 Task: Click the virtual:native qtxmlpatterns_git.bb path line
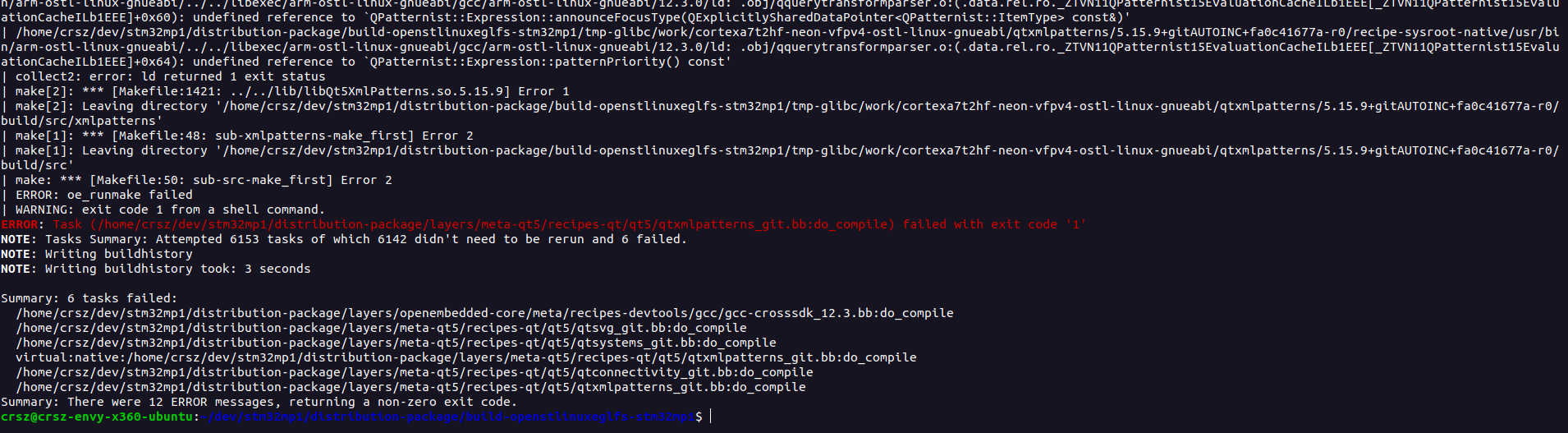coord(466,357)
